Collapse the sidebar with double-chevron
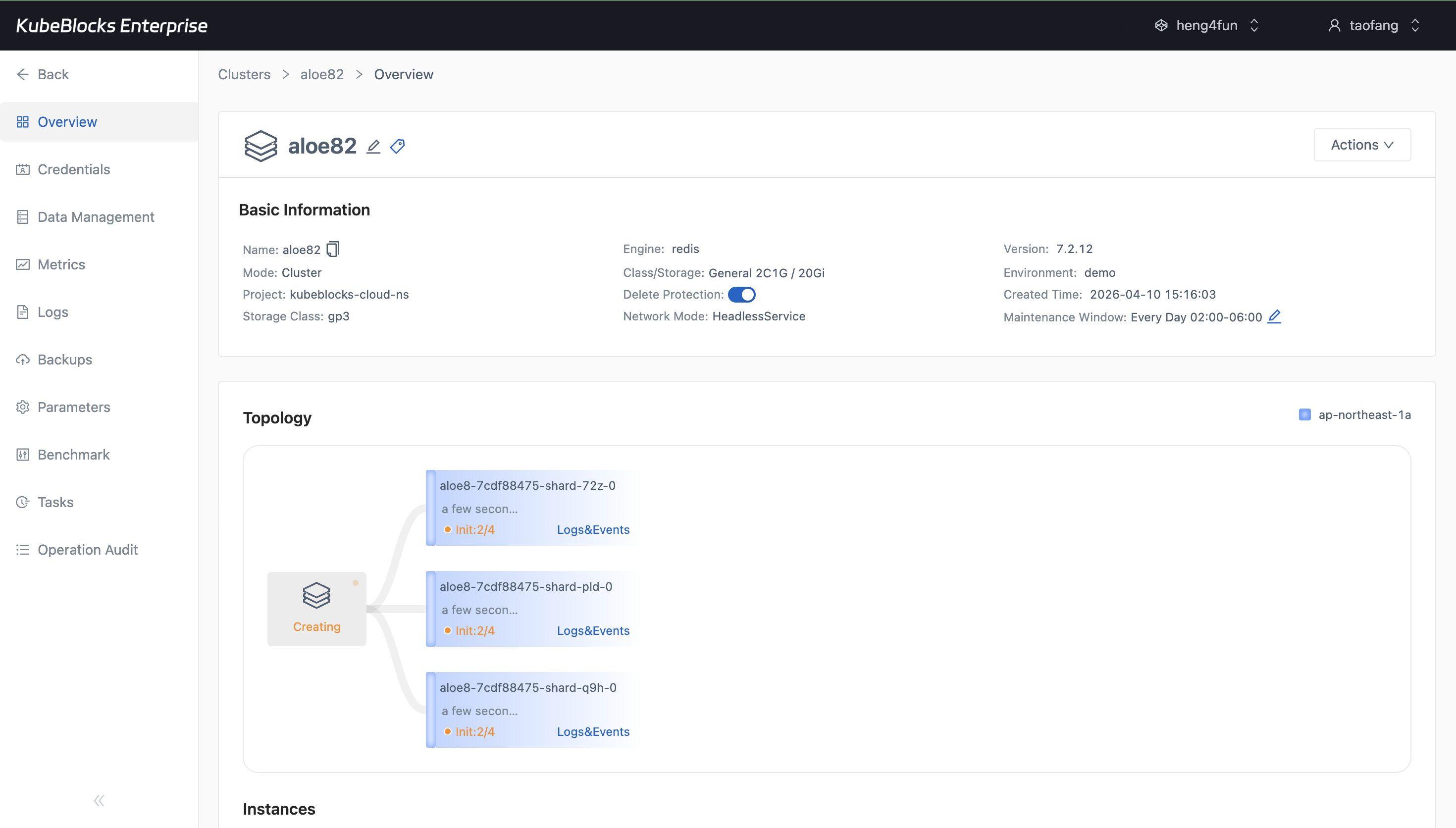Image resolution: width=1456 pixels, height=828 pixels. [x=99, y=800]
